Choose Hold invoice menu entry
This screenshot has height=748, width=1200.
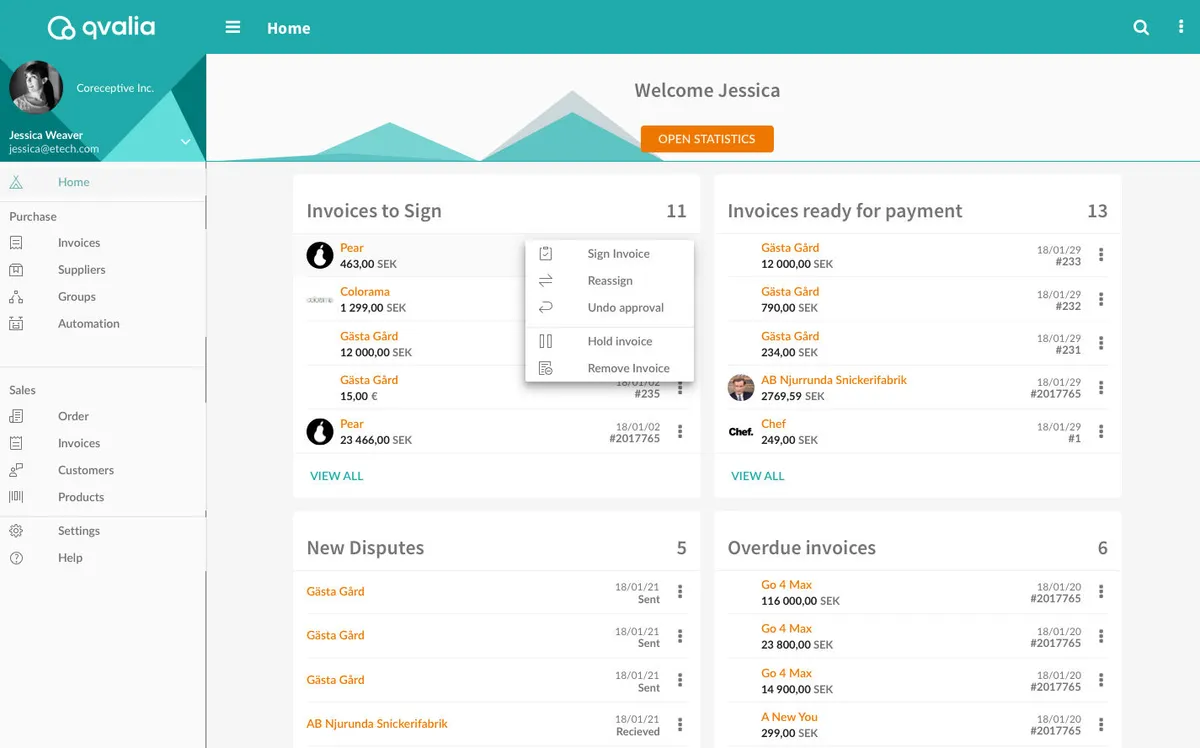coord(610,341)
